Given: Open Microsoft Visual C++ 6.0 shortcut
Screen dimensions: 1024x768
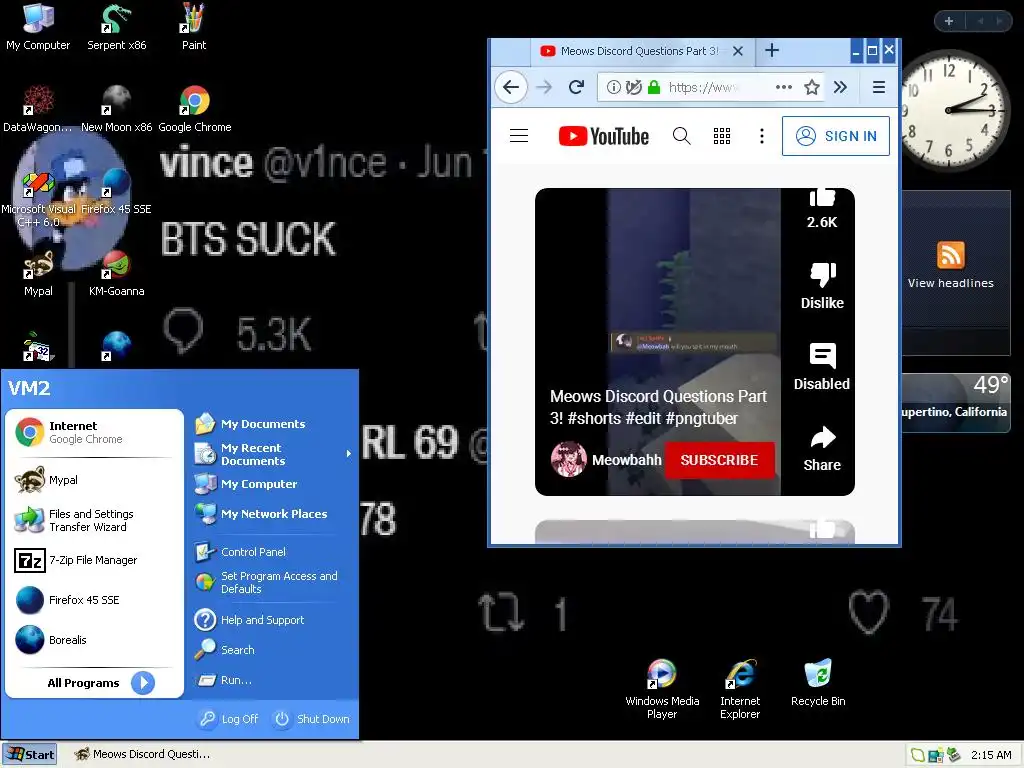Looking at the screenshot, I should point(38,197).
